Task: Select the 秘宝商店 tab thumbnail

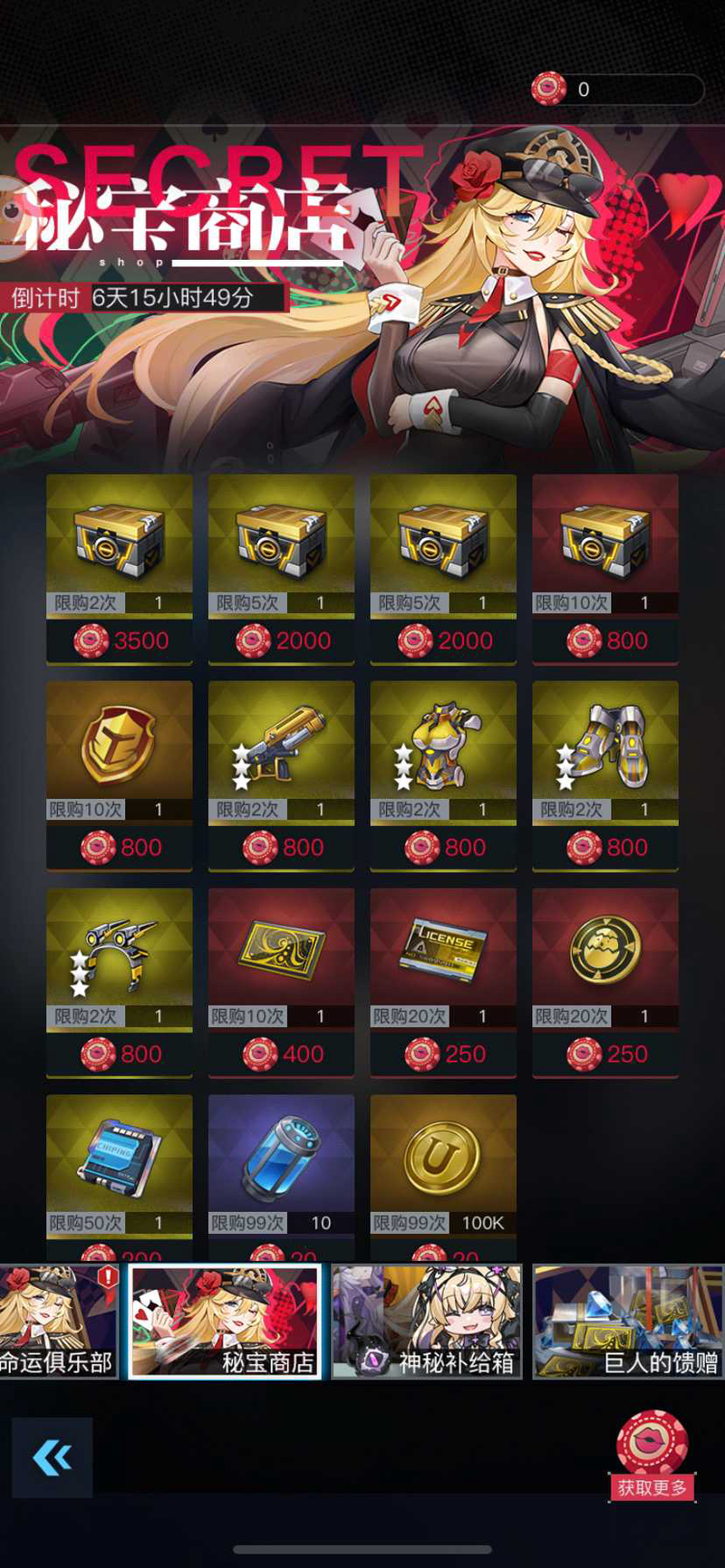Action: point(225,1323)
